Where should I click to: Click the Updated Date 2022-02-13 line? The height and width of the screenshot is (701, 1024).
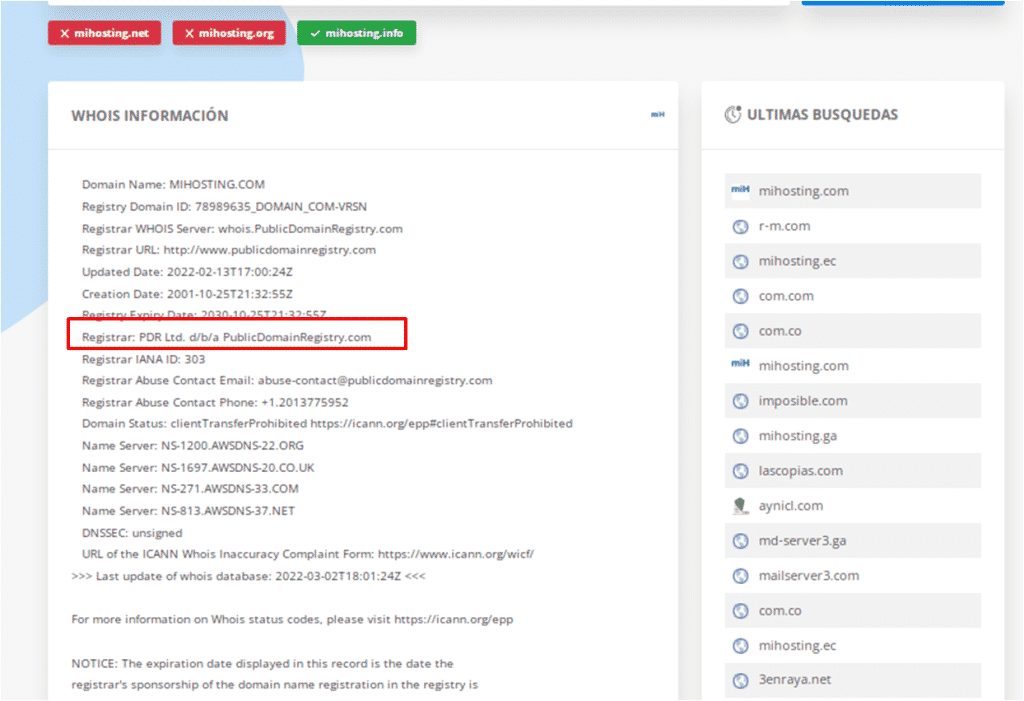[187, 272]
